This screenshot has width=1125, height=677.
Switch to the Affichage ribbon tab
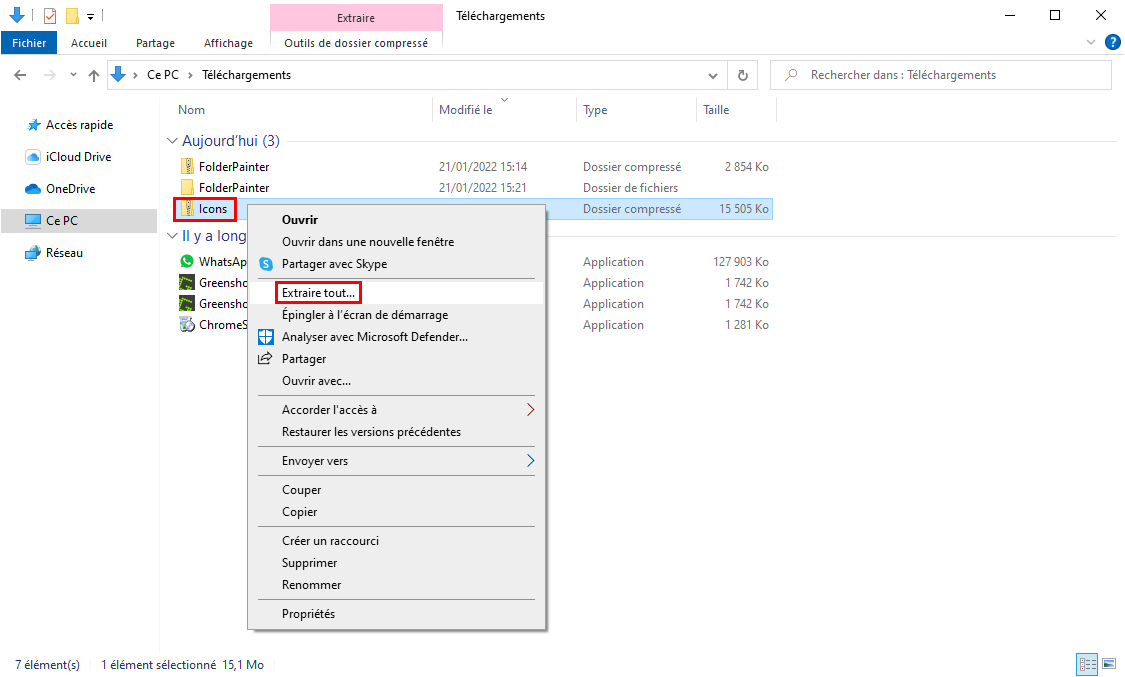click(228, 43)
